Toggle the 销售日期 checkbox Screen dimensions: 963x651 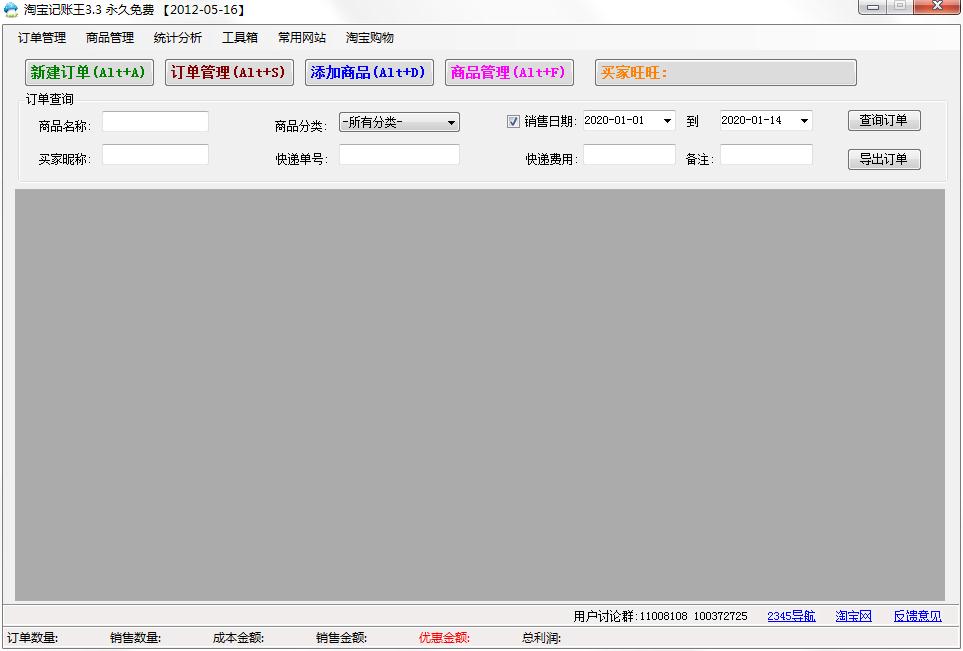513,122
